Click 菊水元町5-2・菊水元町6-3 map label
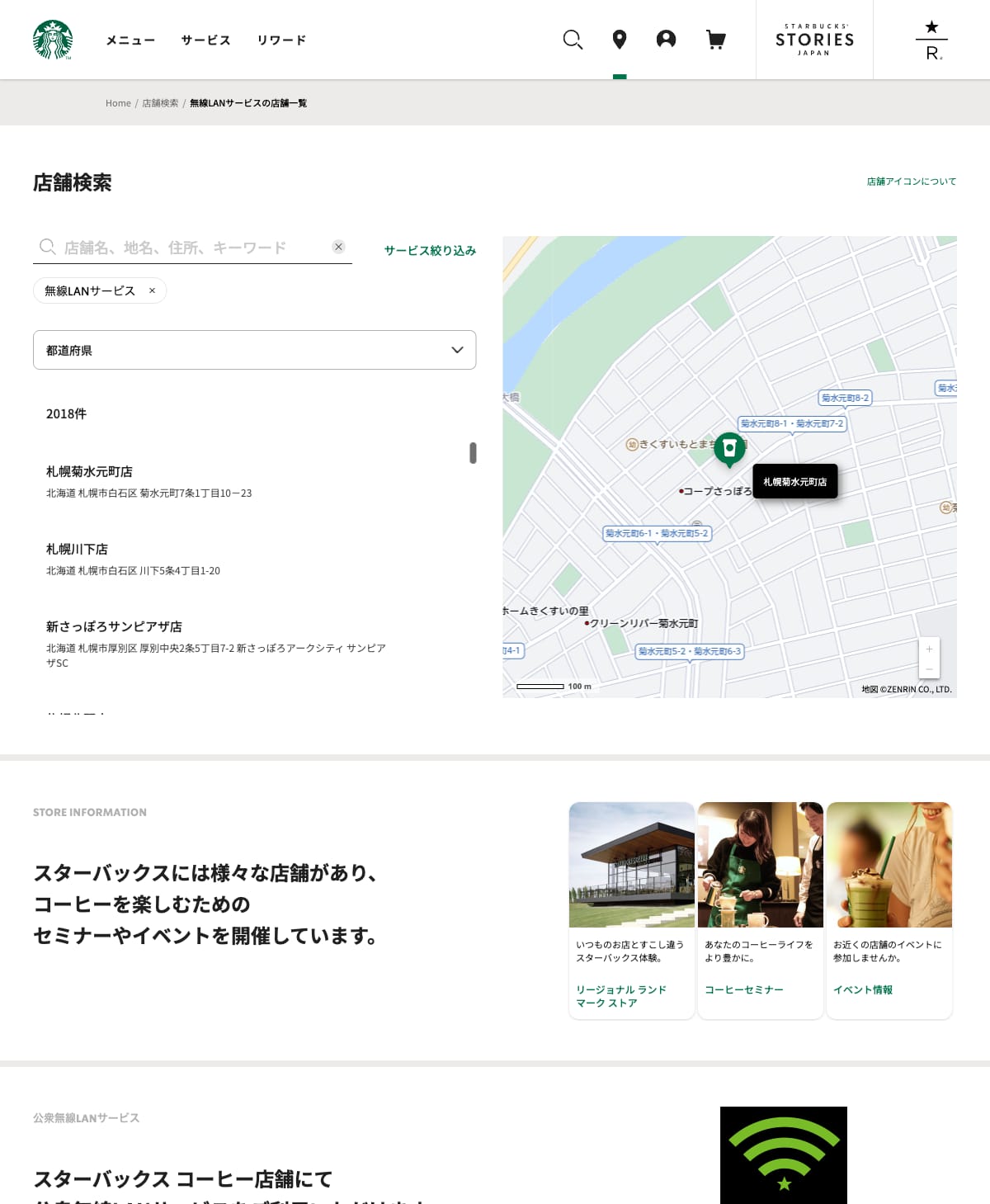The image size is (990, 1204). click(x=690, y=651)
